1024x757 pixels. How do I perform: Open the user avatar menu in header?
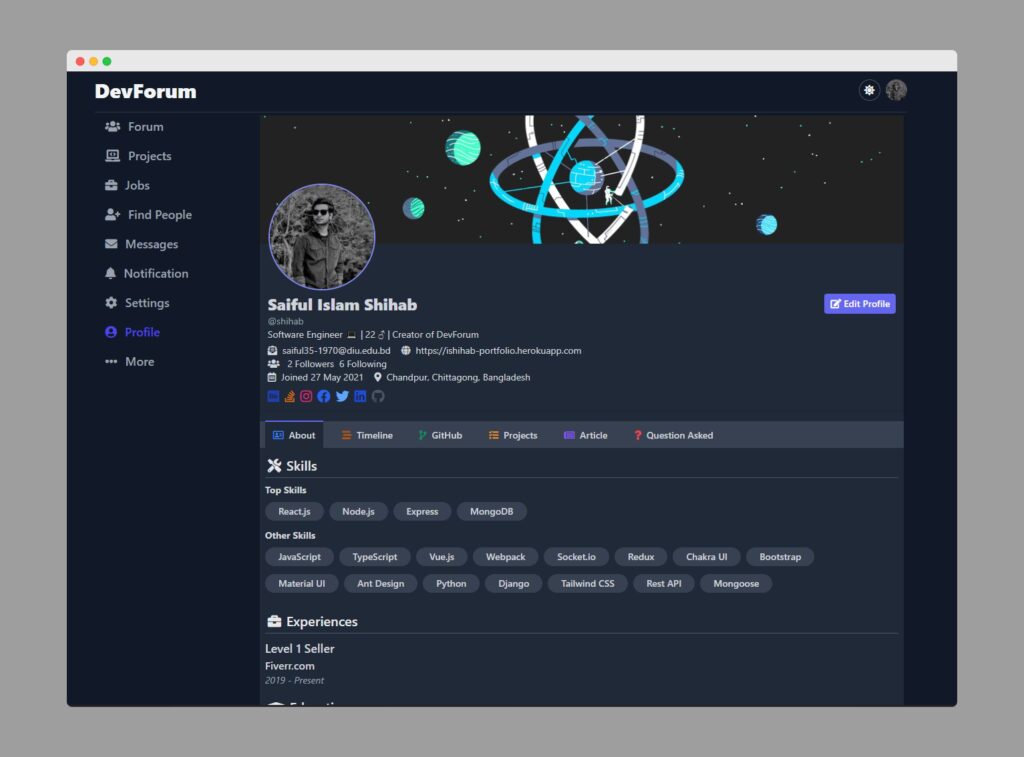896,90
